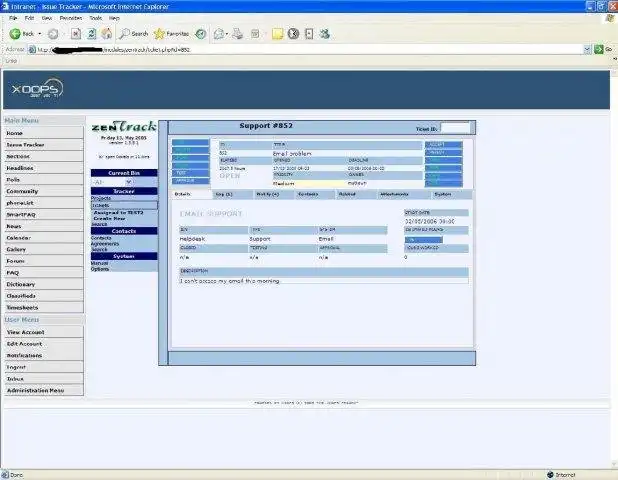Open SmartFAQ in Main Menu
Image resolution: width=618 pixels, height=480 pixels.
pyautogui.click(x=44, y=214)
